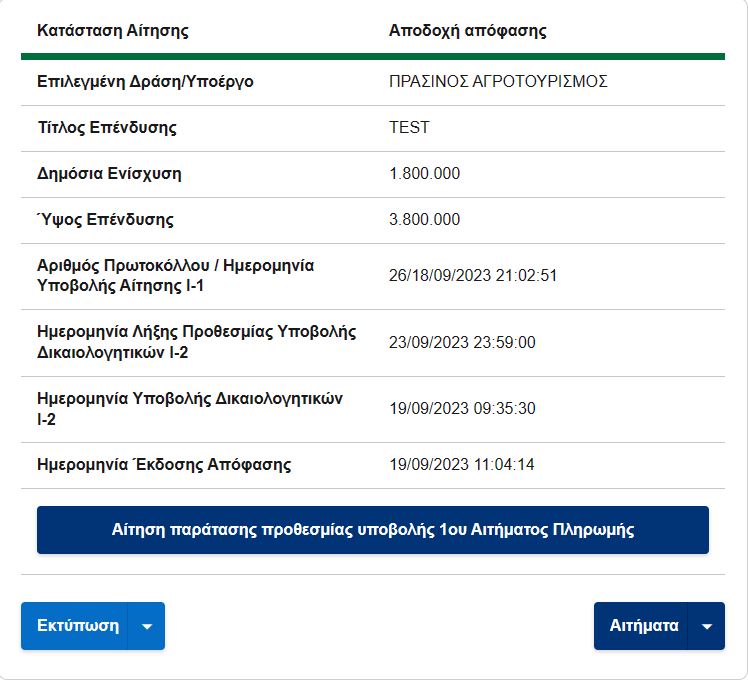The height and width of the screenshot is (683, 748).
Task: Click the Δημόσια Ενίσχυση label
Action: 109,174
